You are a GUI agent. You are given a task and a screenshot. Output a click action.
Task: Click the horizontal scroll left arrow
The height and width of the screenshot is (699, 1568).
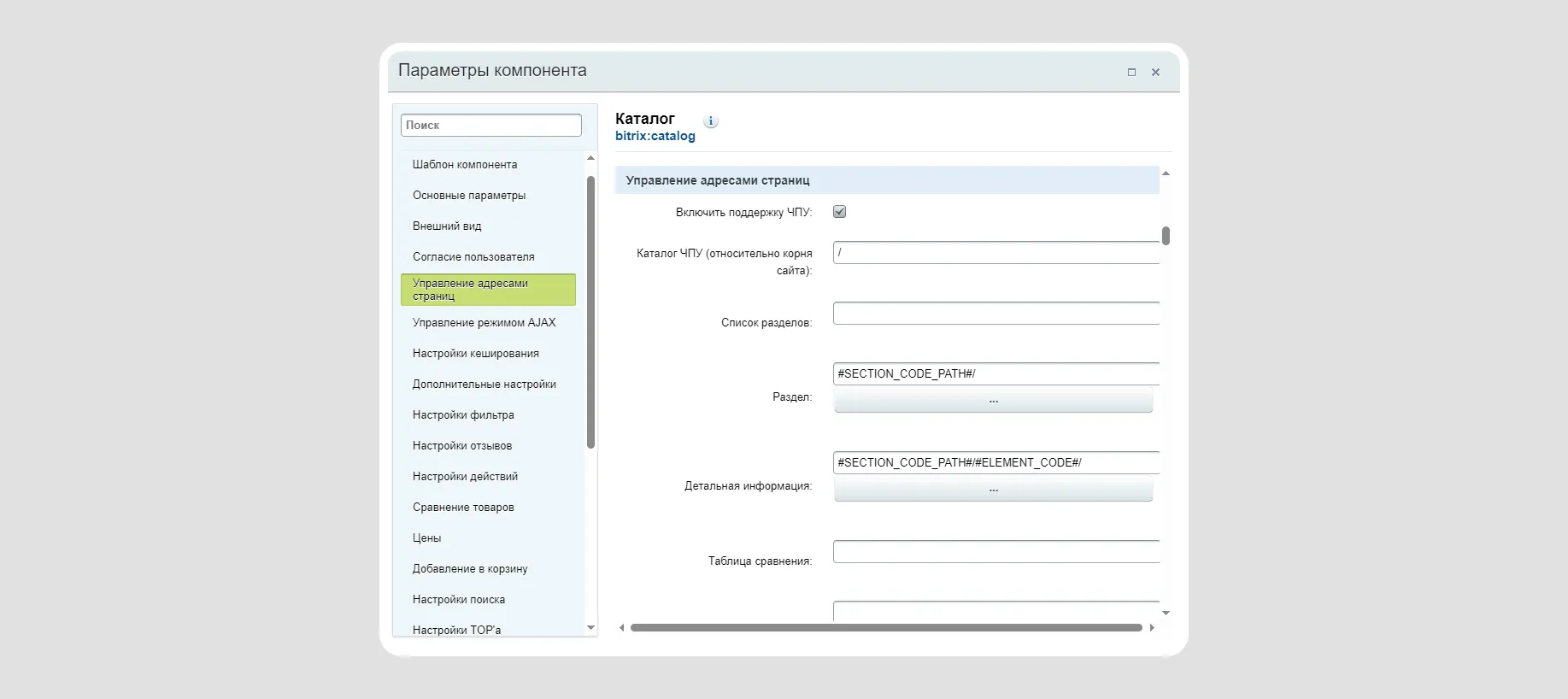tap(621, 628)
